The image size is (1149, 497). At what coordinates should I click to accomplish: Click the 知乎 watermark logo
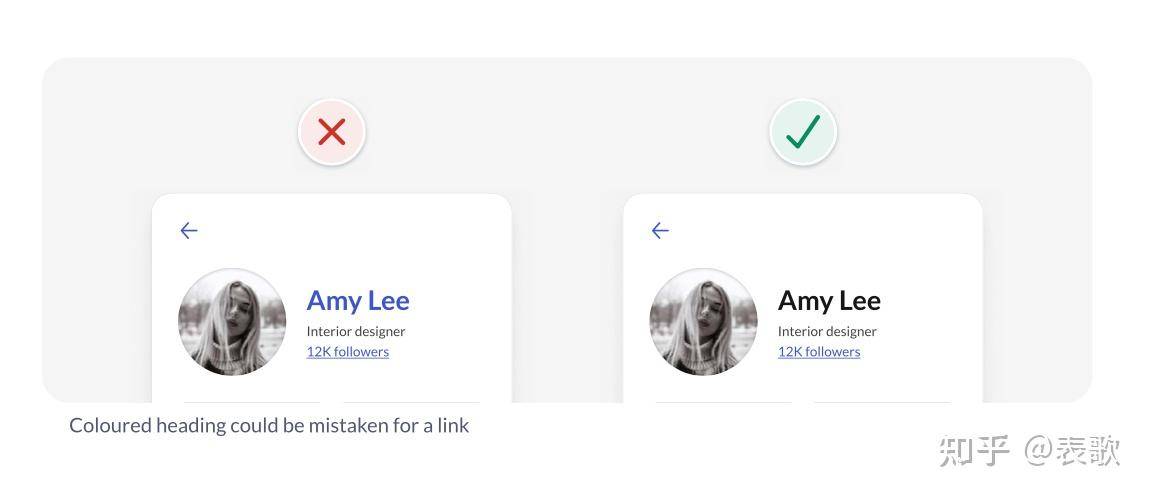pos(974,450)
